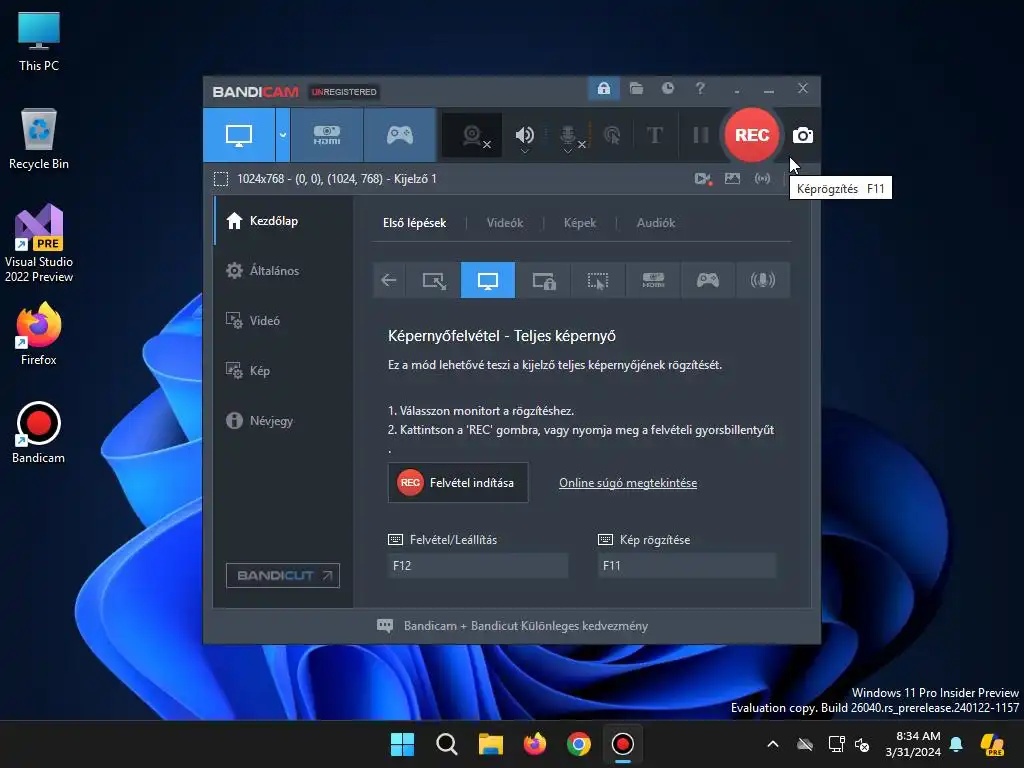This screenshot has width=1024, height=768.
Task: Click resolution text 1024x768 Kijelző 1
Action: coord(337,179)
